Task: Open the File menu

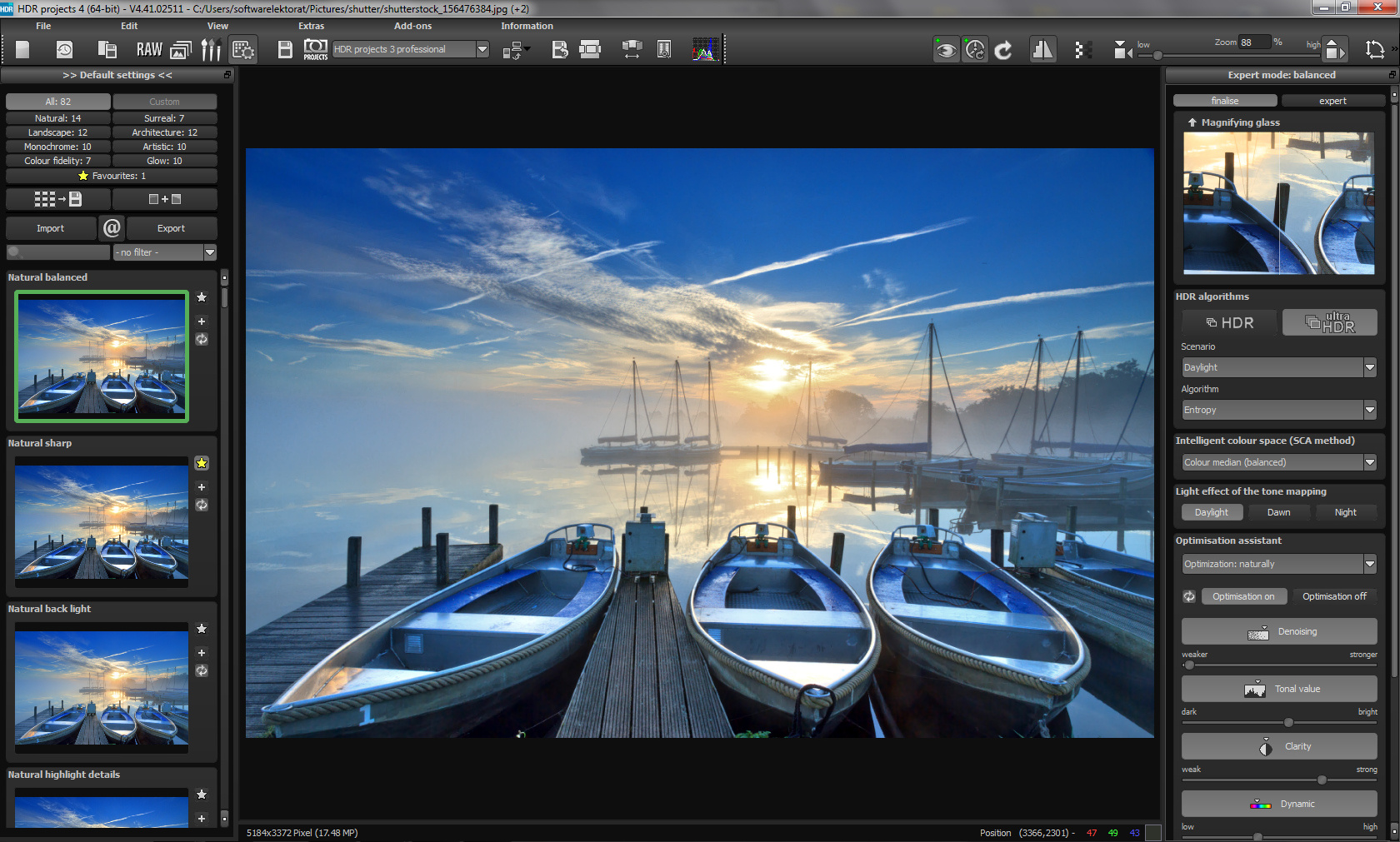Action: (x=43, y=26)
